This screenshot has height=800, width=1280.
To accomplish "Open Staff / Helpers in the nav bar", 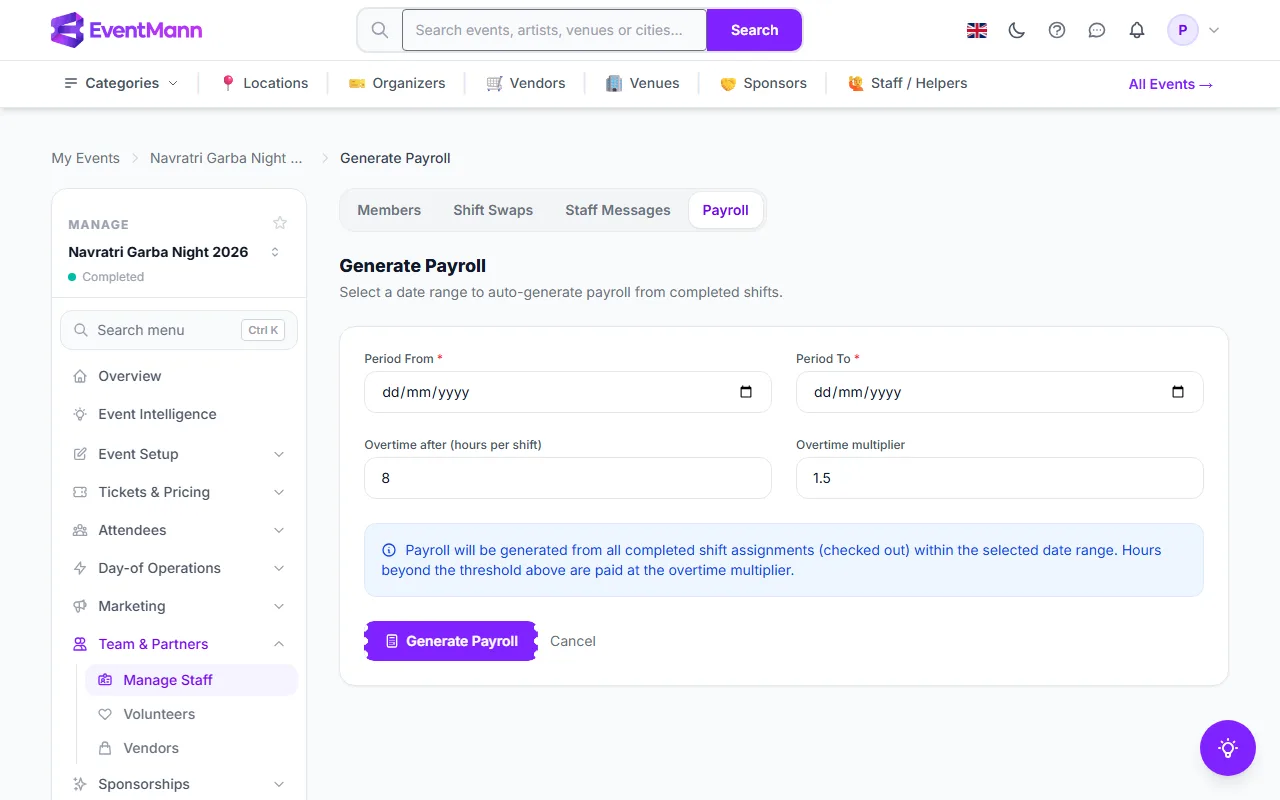I will 908,83.
